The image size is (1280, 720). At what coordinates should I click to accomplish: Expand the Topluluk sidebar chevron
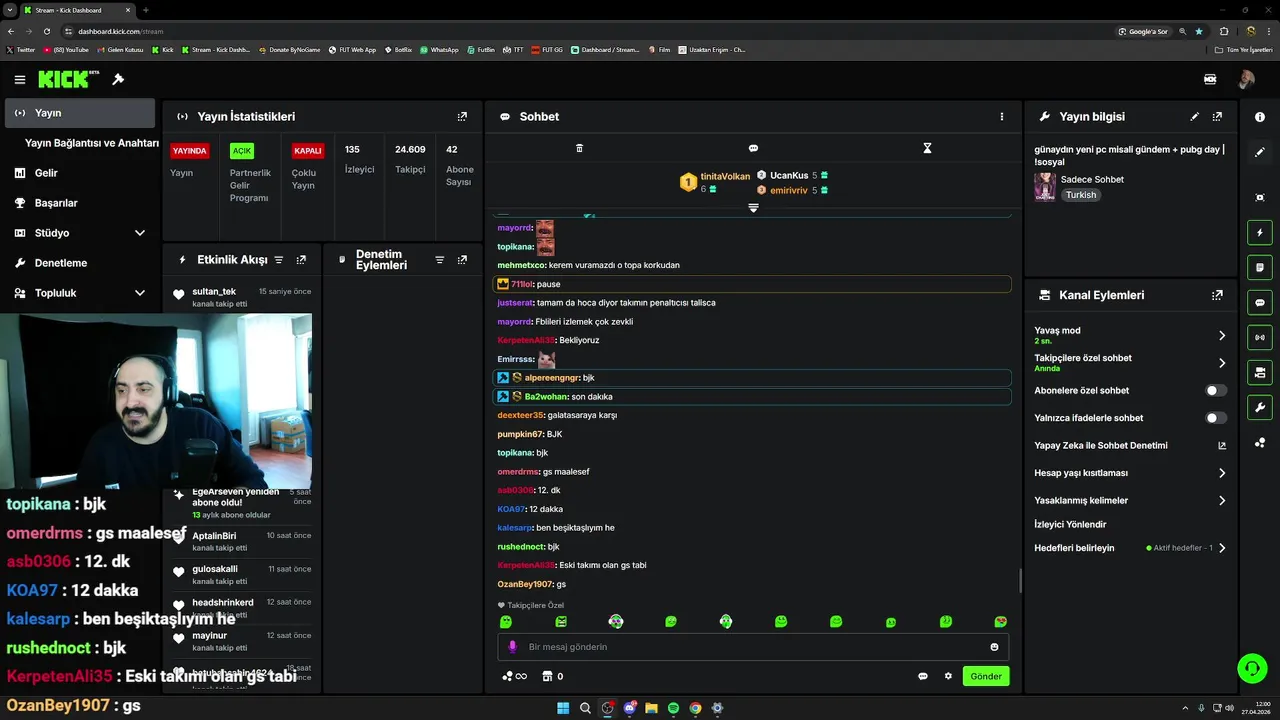coord(140,293)
